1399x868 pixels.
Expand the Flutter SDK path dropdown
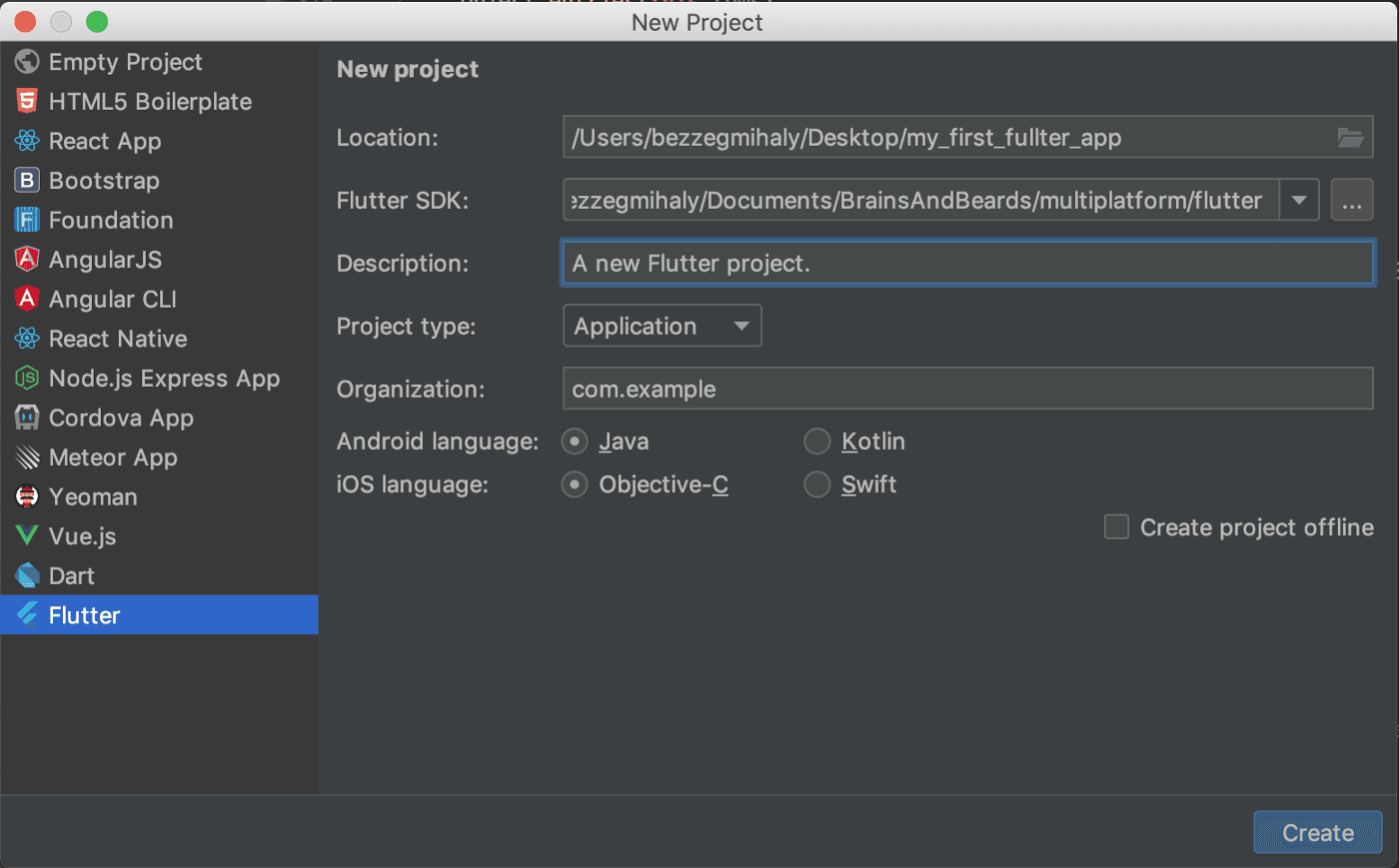point(1299,201)
